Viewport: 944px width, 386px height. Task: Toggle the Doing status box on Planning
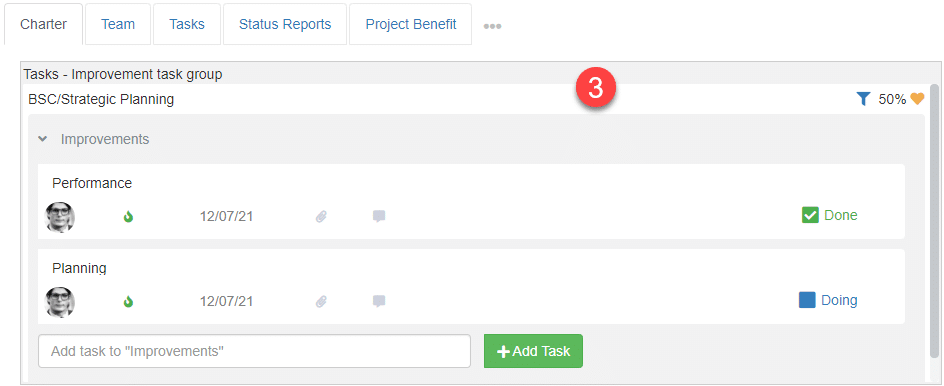[x=807, y=300]
